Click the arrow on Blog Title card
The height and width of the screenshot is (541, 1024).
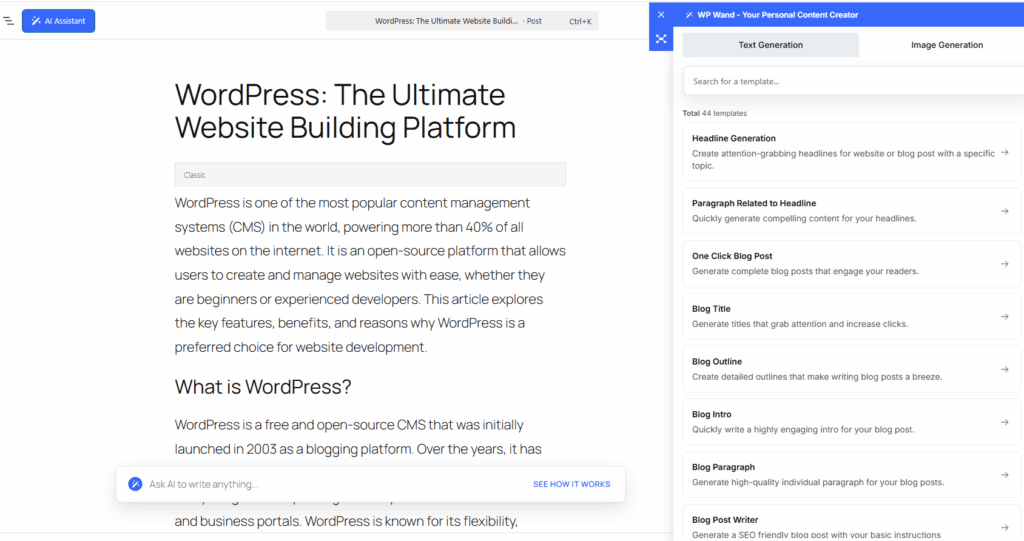pos(1005,317)
